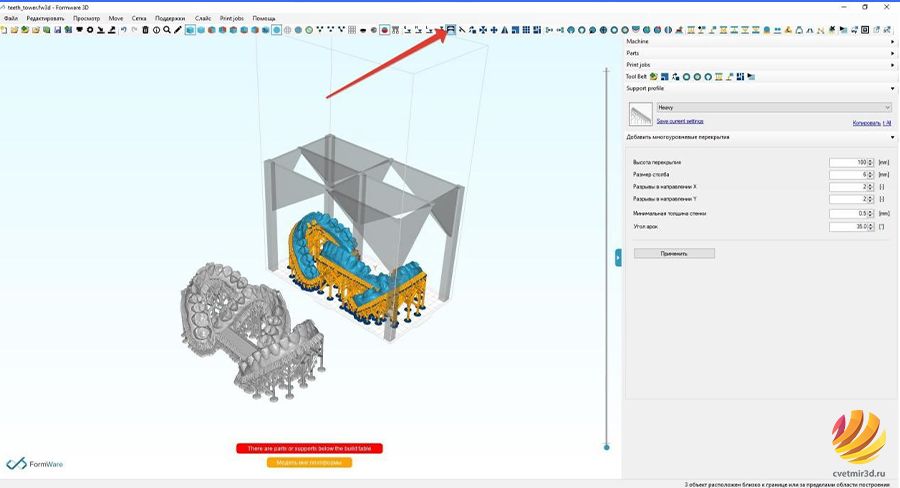Open the Редактировать menu
This screenshot has width=900, height=488.
[x=45, y=18]
